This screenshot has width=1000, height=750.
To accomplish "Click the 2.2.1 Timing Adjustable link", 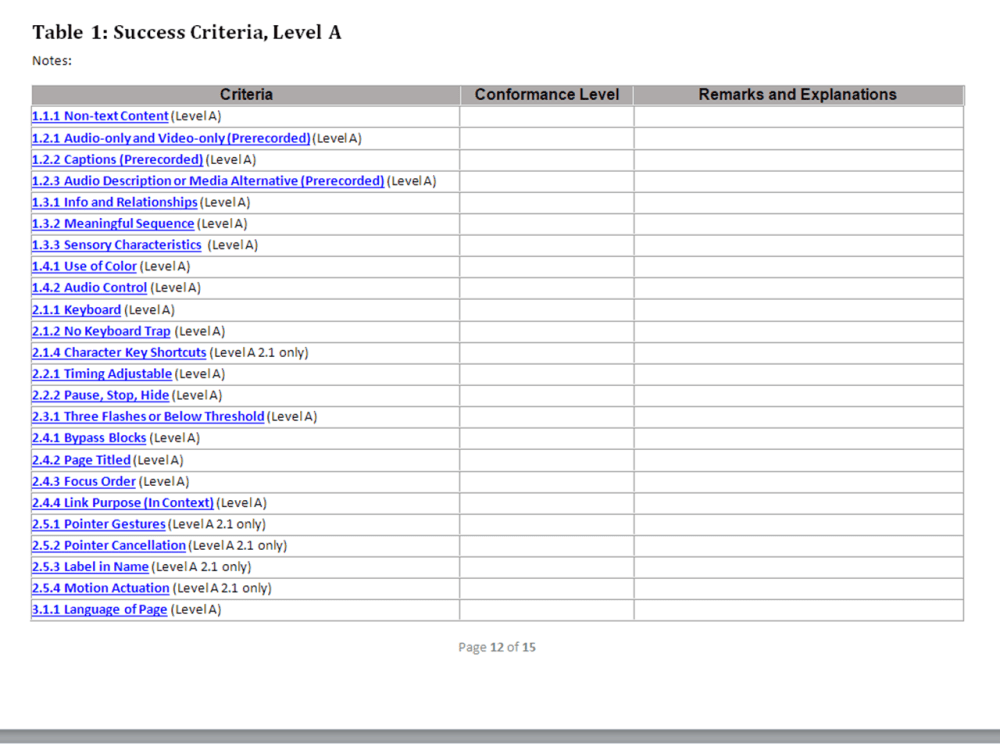I will pyautogui.click(x=102, y=374).
